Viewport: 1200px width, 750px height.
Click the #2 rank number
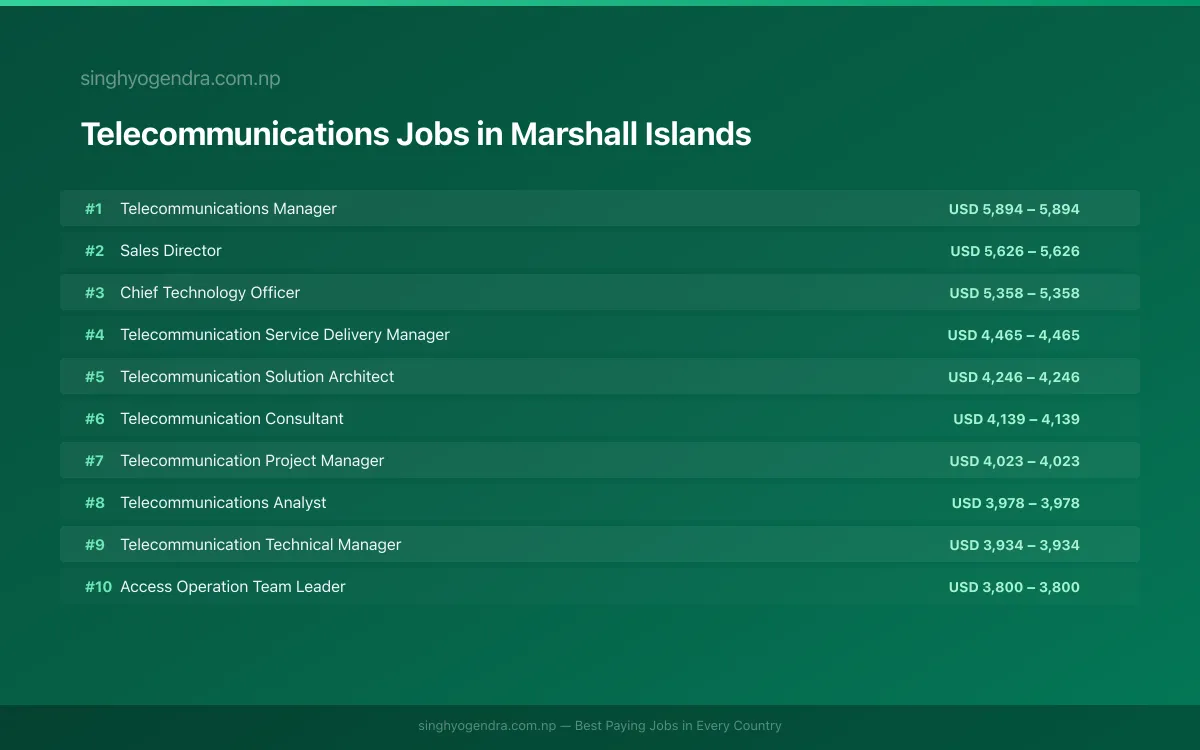(x=94, y=251)
